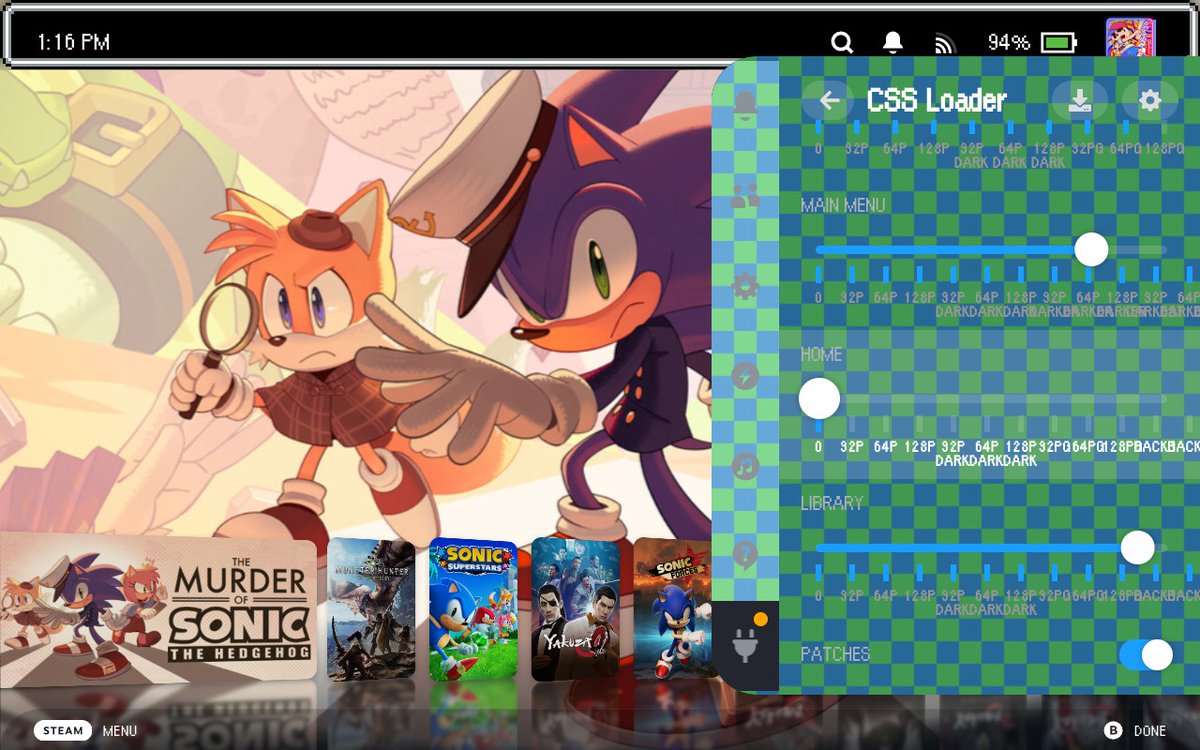Click the LIBRARY label
Screen dimensions: 1200x750
coord(832,503)
